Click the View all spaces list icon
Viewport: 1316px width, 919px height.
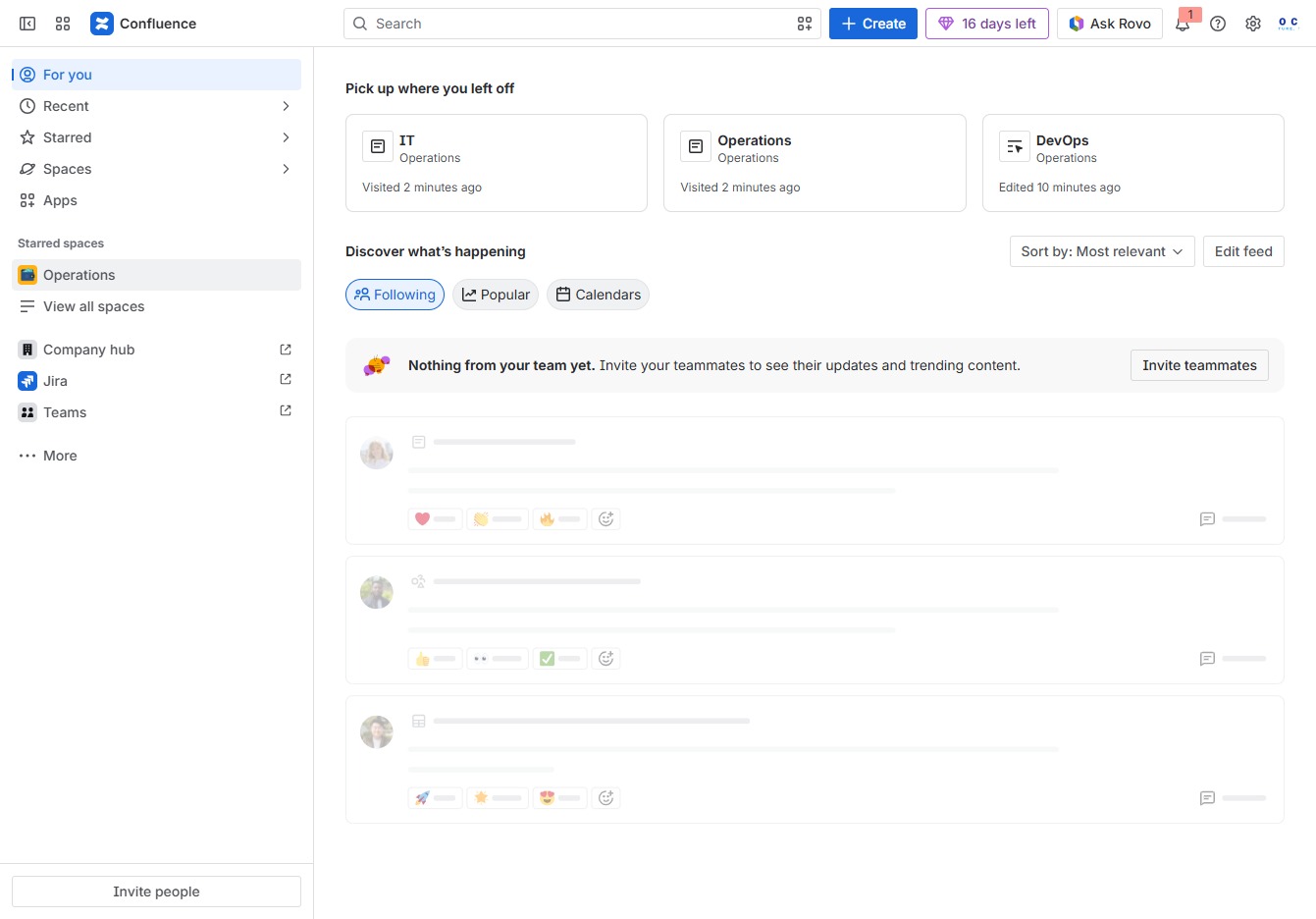pyautogui.click(x=27, y=306)
